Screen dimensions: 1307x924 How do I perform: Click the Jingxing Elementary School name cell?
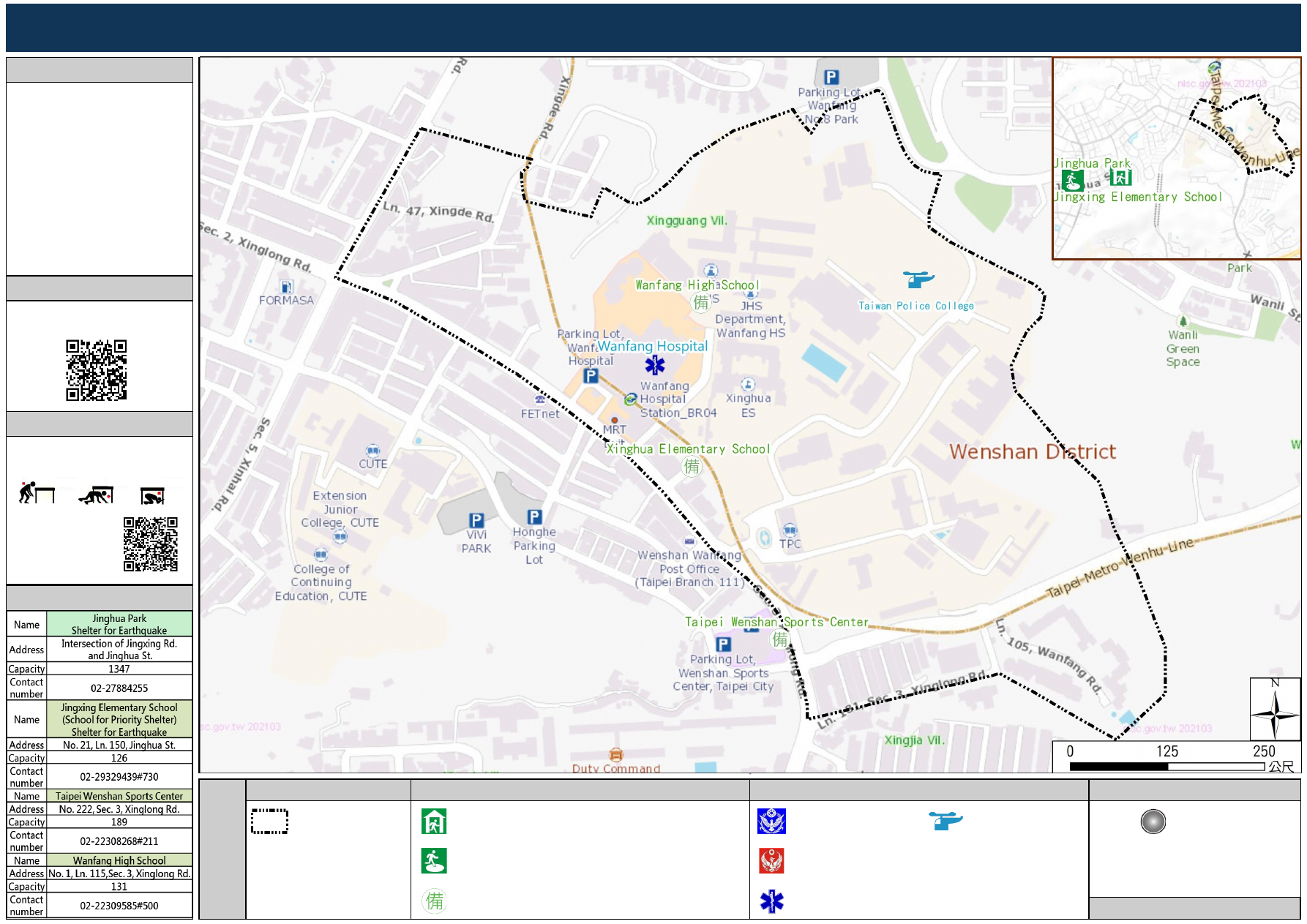pyautogui.click(x=119, y=719)
